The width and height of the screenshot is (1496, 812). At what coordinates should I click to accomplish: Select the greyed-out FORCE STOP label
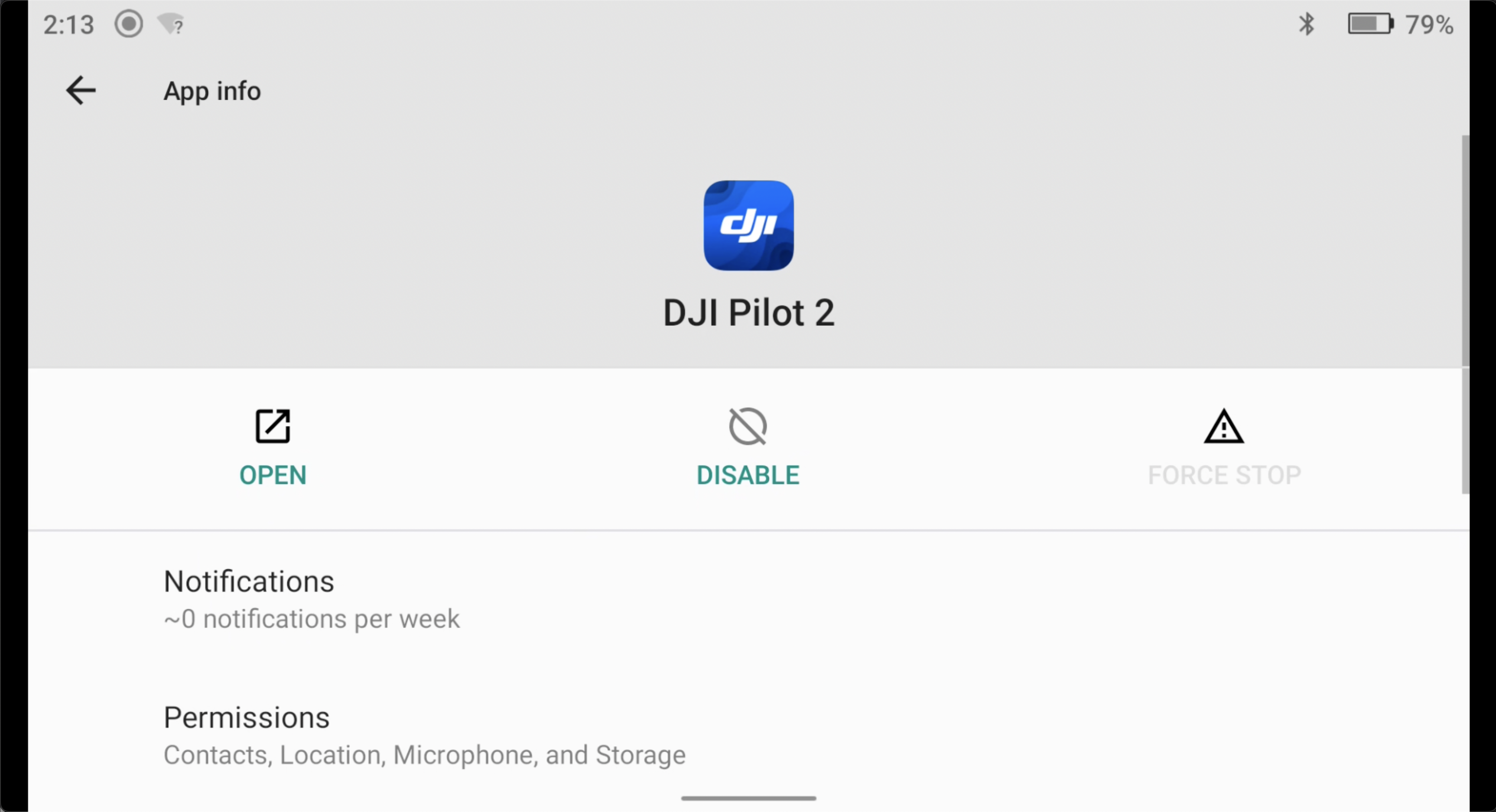tap(1224, 475)
